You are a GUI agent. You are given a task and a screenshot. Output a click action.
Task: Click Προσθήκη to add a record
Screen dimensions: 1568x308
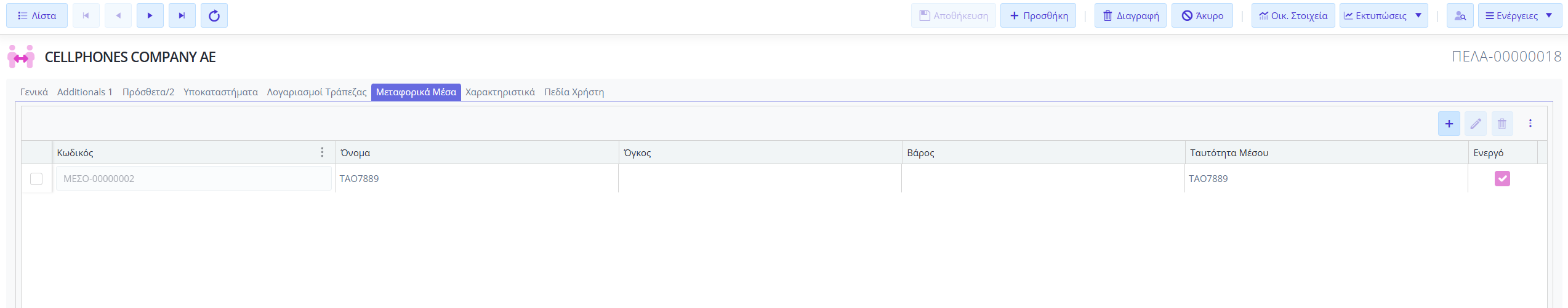pos(1039,15)
